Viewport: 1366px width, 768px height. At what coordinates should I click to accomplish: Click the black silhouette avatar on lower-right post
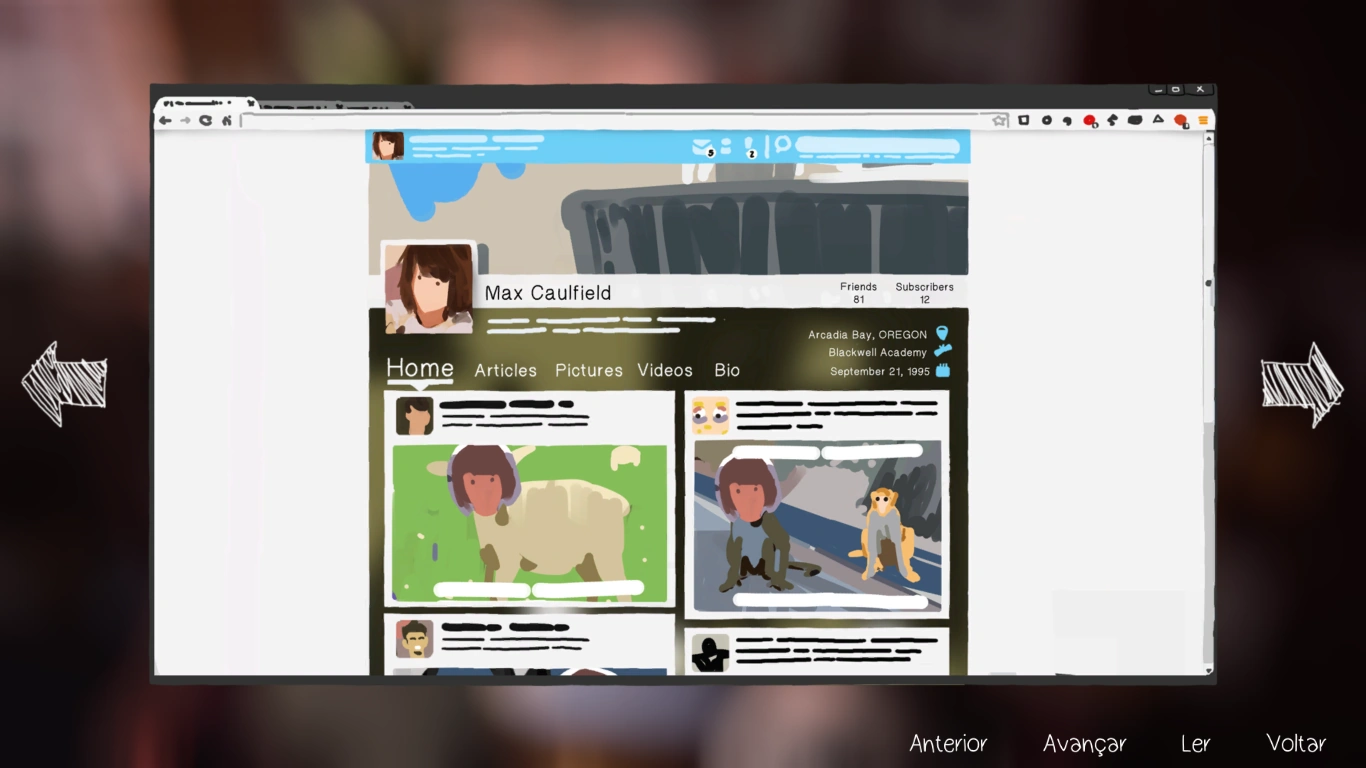click(x=710, y=653)
